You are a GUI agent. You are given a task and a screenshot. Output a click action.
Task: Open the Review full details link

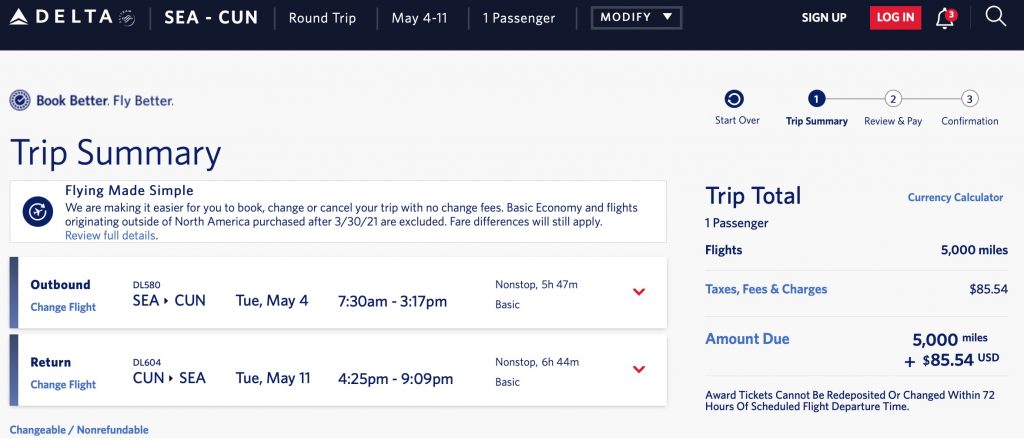pos(110,236)
